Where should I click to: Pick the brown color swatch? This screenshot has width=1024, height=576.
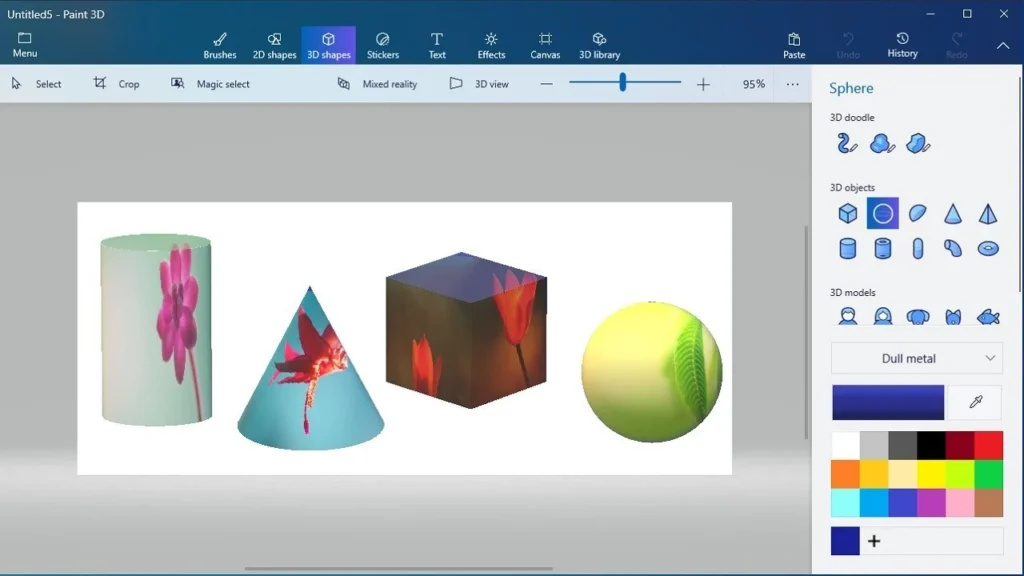(x=989, y=503)
